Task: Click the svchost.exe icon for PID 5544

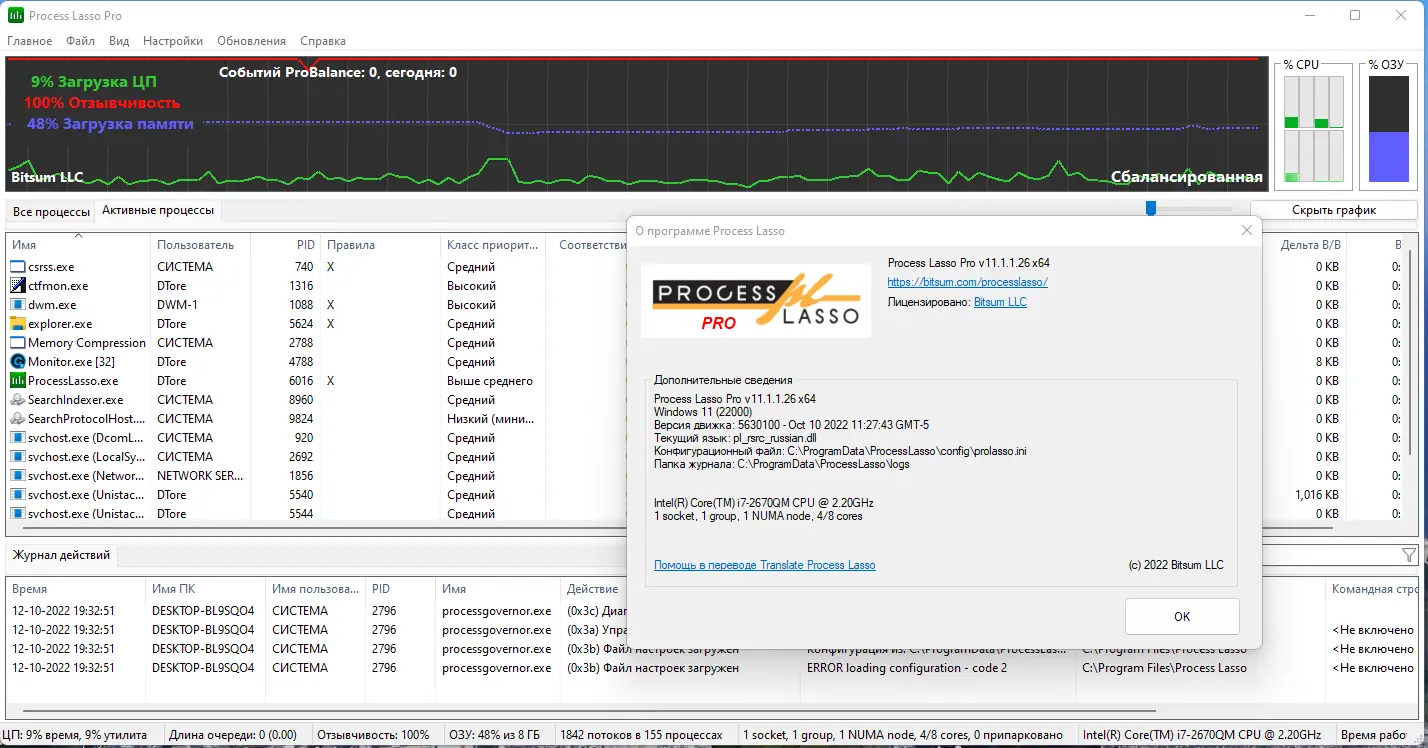Action: (x=18, y=514)
